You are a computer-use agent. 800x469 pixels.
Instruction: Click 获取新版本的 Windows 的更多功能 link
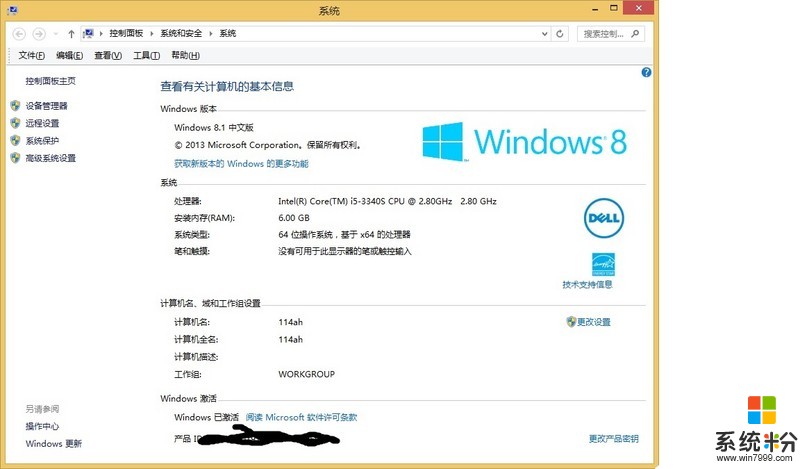pos(241,163)
